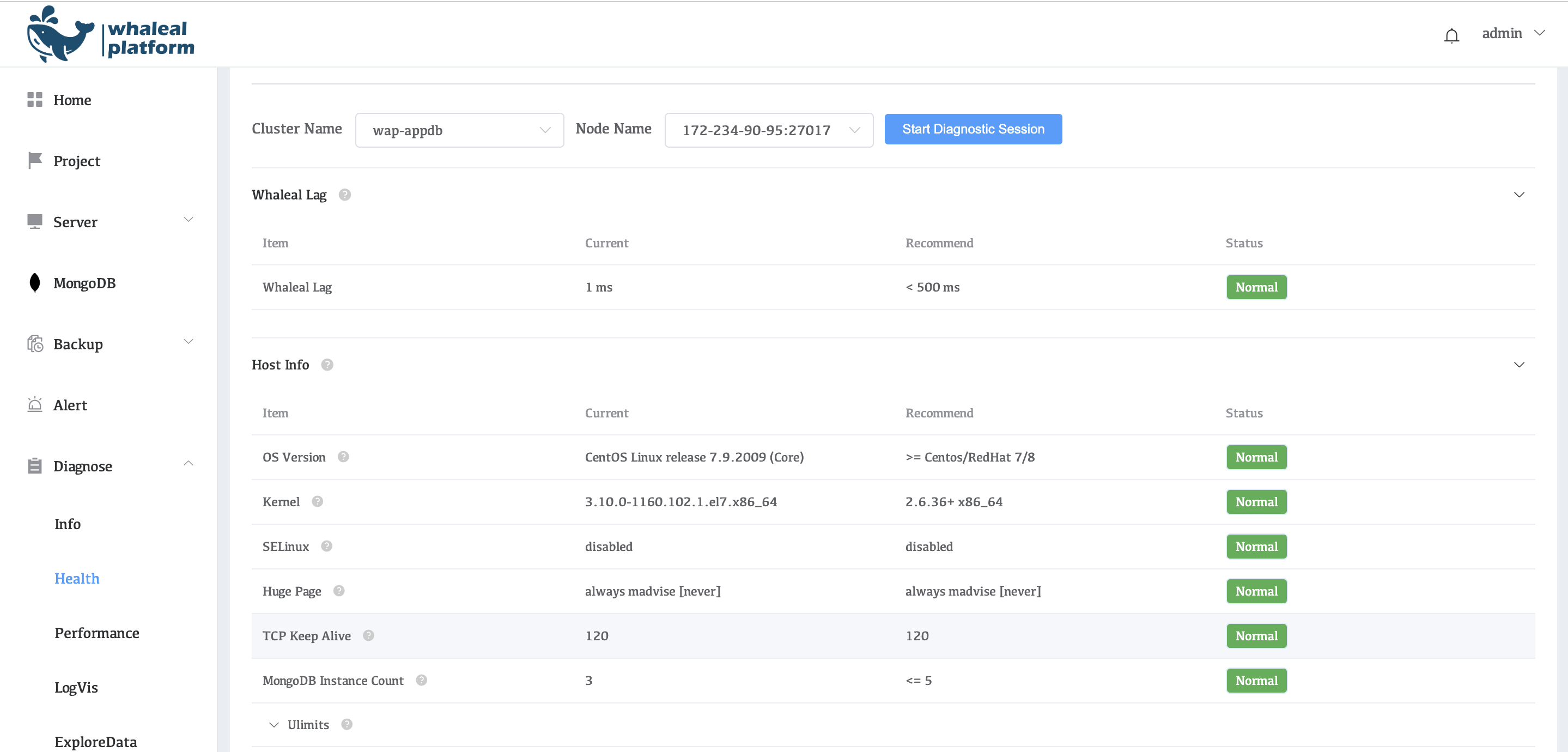Collapse the Whaleal Lag section
The height and width of the screenshot is (752, 1568).
pyautogui.click(x=1519, y=195)
